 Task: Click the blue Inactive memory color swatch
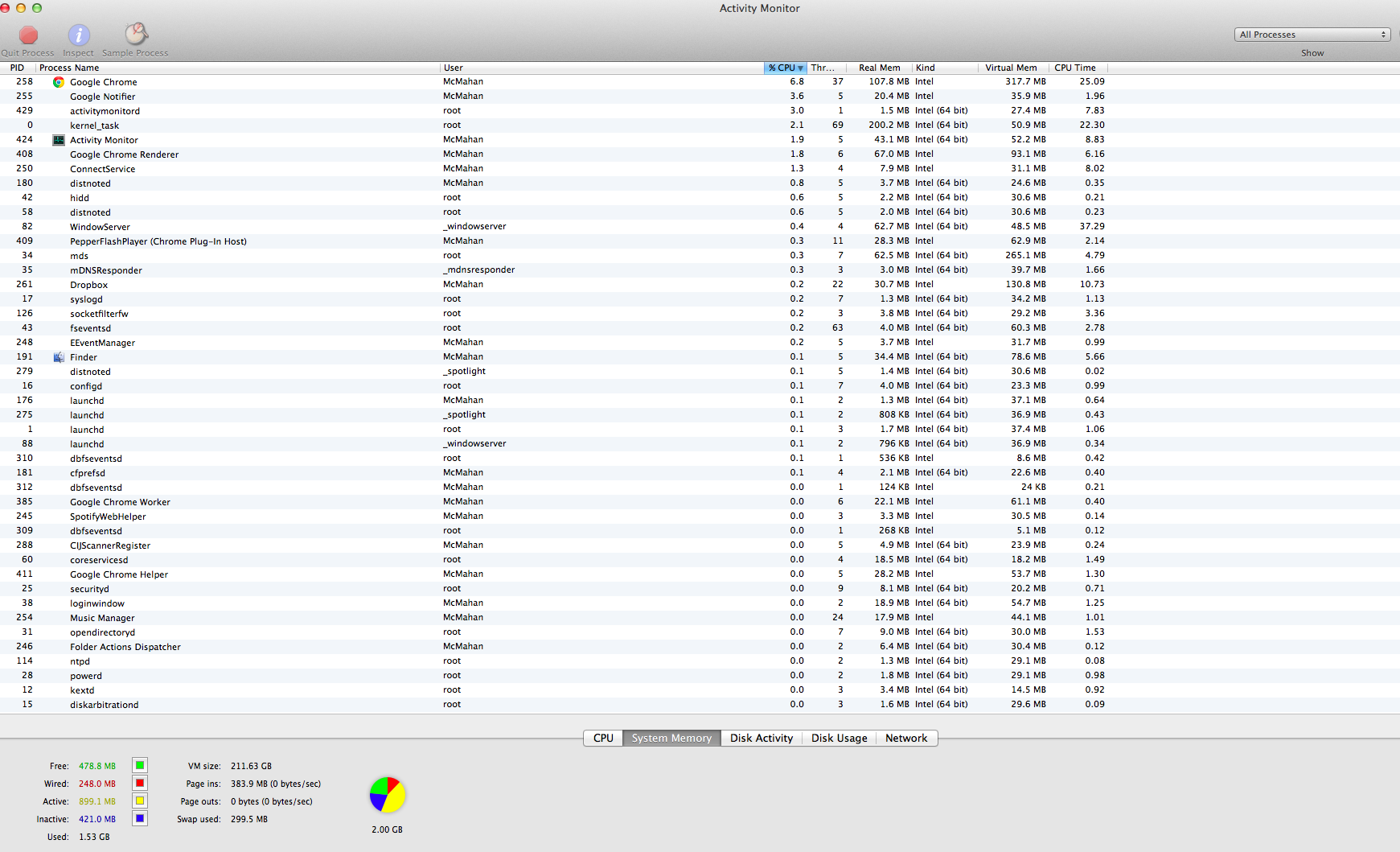tap(140, 819)
